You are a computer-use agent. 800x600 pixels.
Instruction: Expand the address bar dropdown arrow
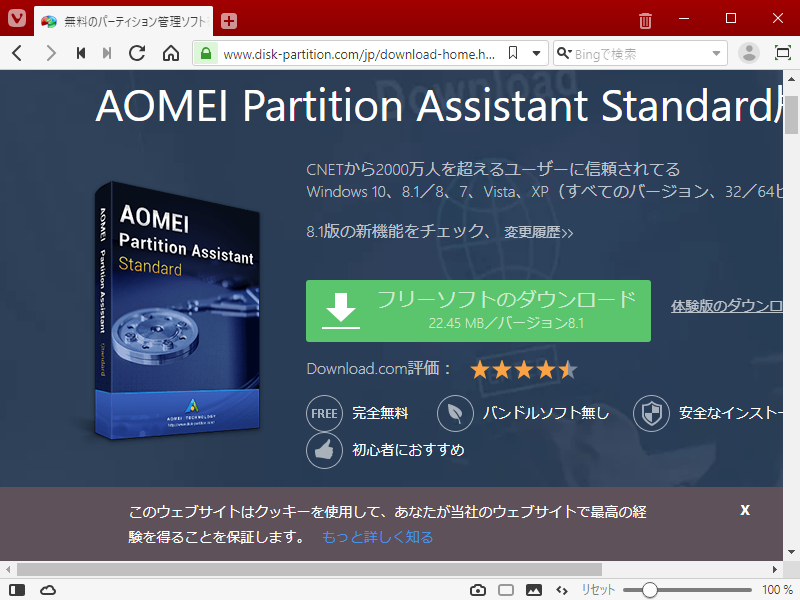click(536, 54)
